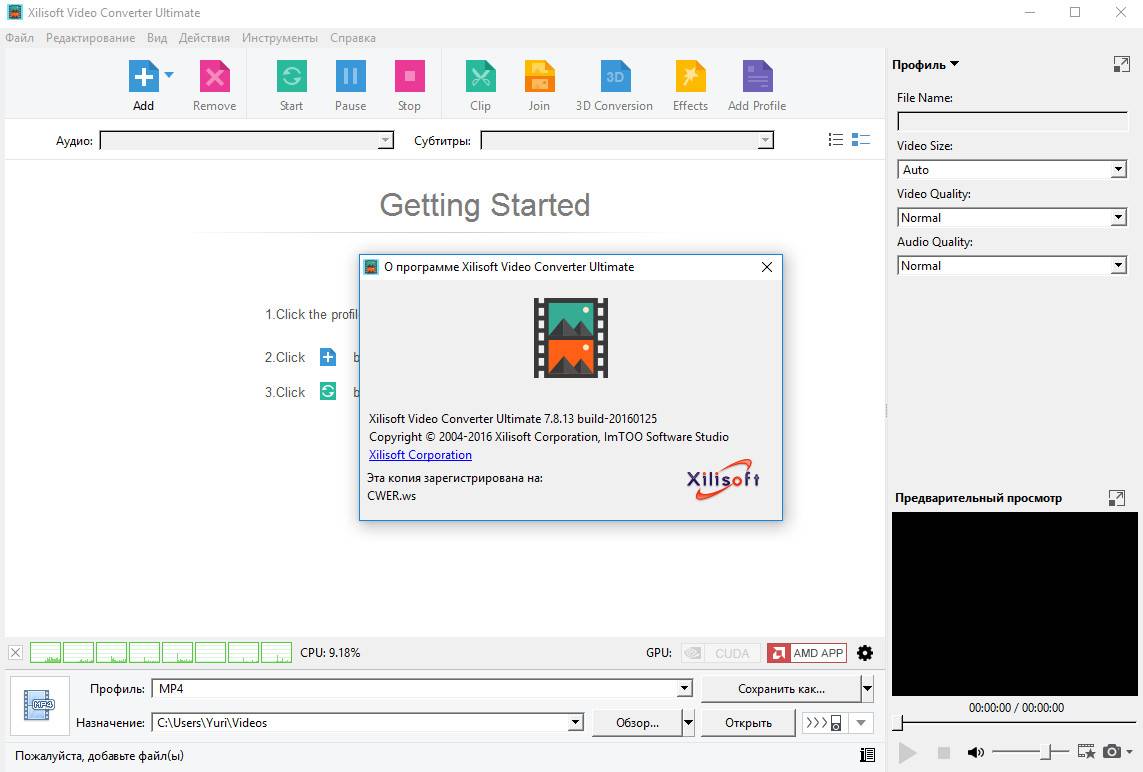Take a snapshot with camera icon
The width and height of the screenshot is (1143, 772).
point(1112,752)
